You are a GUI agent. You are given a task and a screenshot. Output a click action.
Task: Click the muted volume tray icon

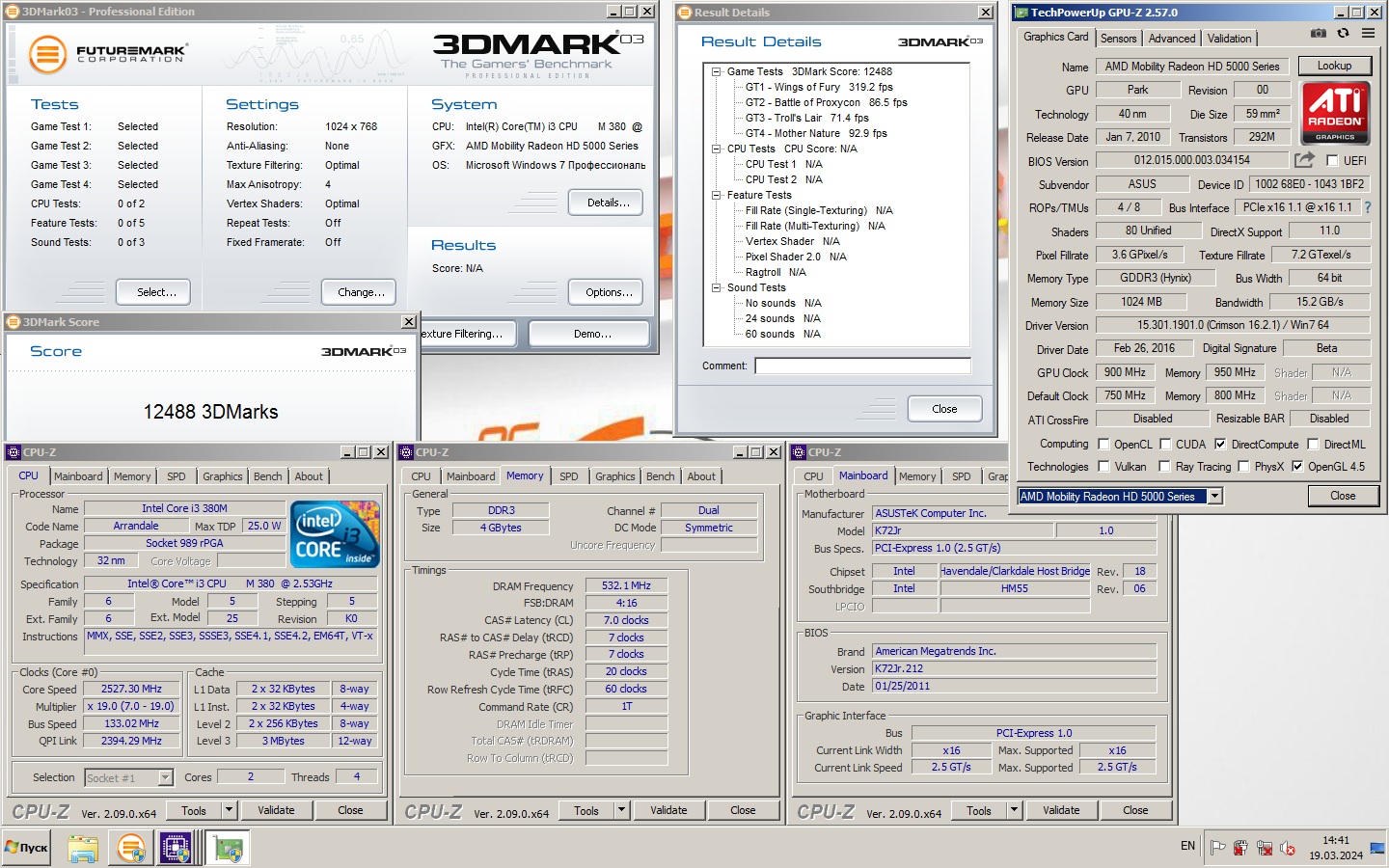1288,848
